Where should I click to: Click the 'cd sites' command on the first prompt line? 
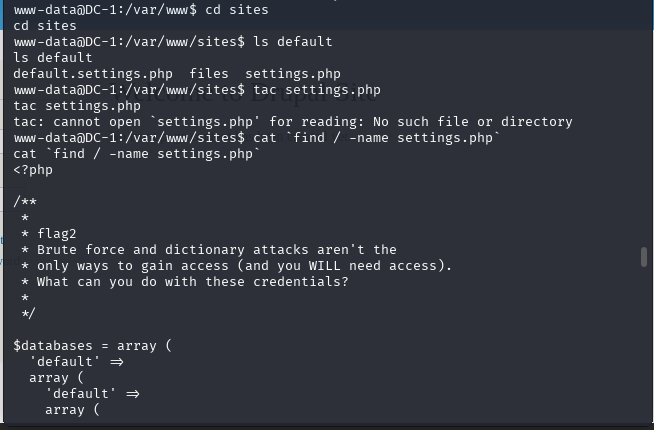tap(240, 10)
